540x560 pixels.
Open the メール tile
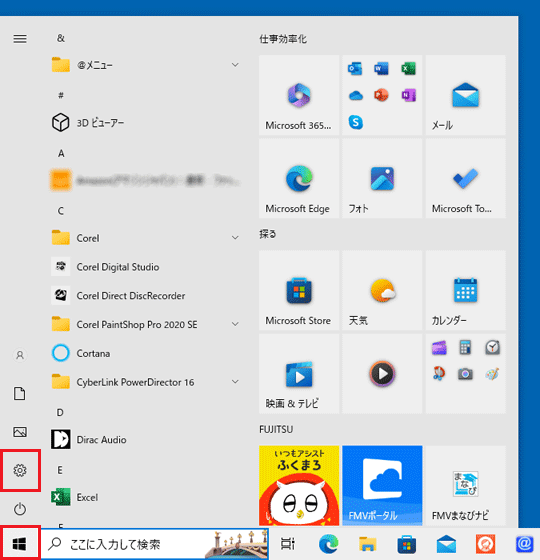pyautogui.click(x=465, y=95)
